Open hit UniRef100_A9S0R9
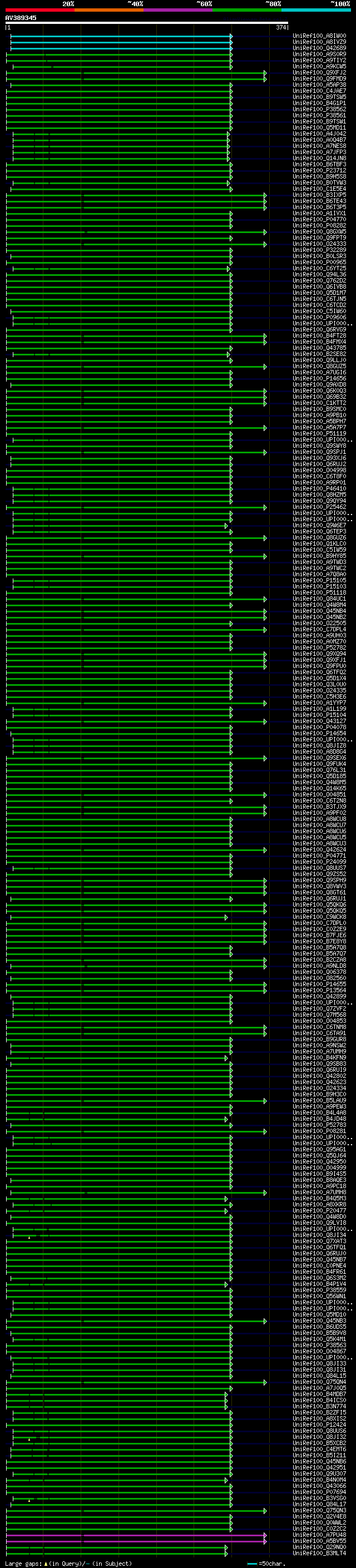 [x=319, y=54]
